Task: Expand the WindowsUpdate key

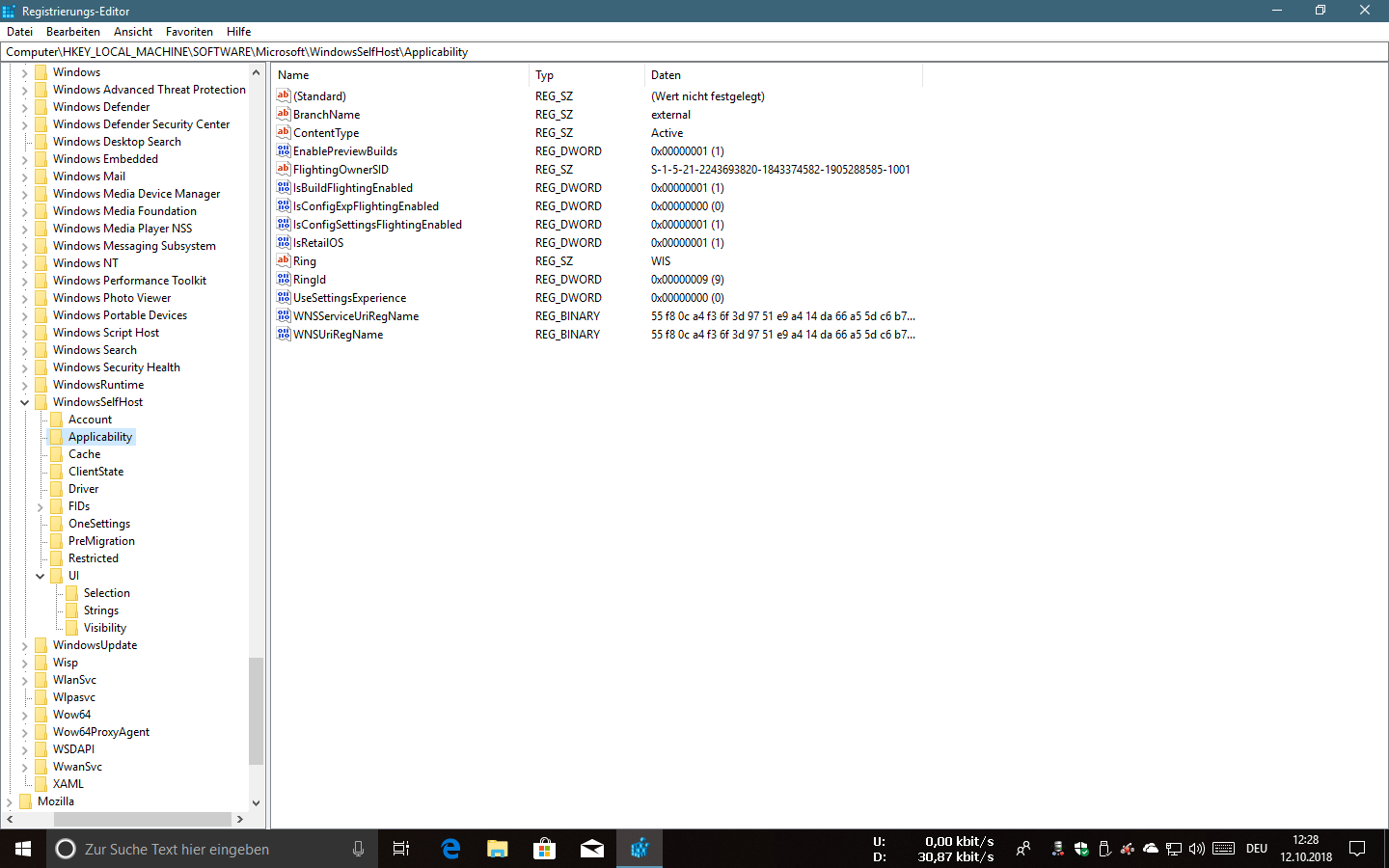Action: (x=24, y=645)
